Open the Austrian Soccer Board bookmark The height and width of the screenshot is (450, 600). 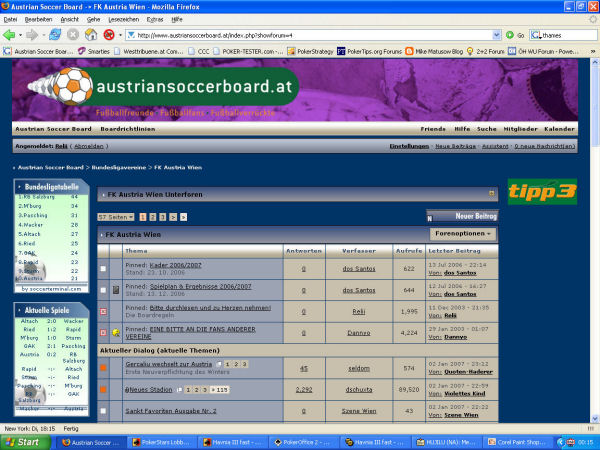[38, 51]
